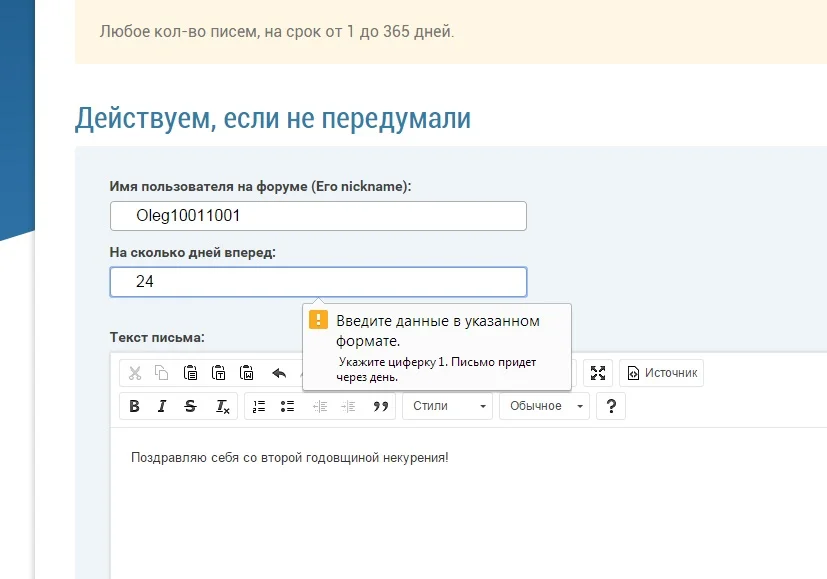827x579 pixels.
Task: Click the Copy icon
Action: coord(162,373)
